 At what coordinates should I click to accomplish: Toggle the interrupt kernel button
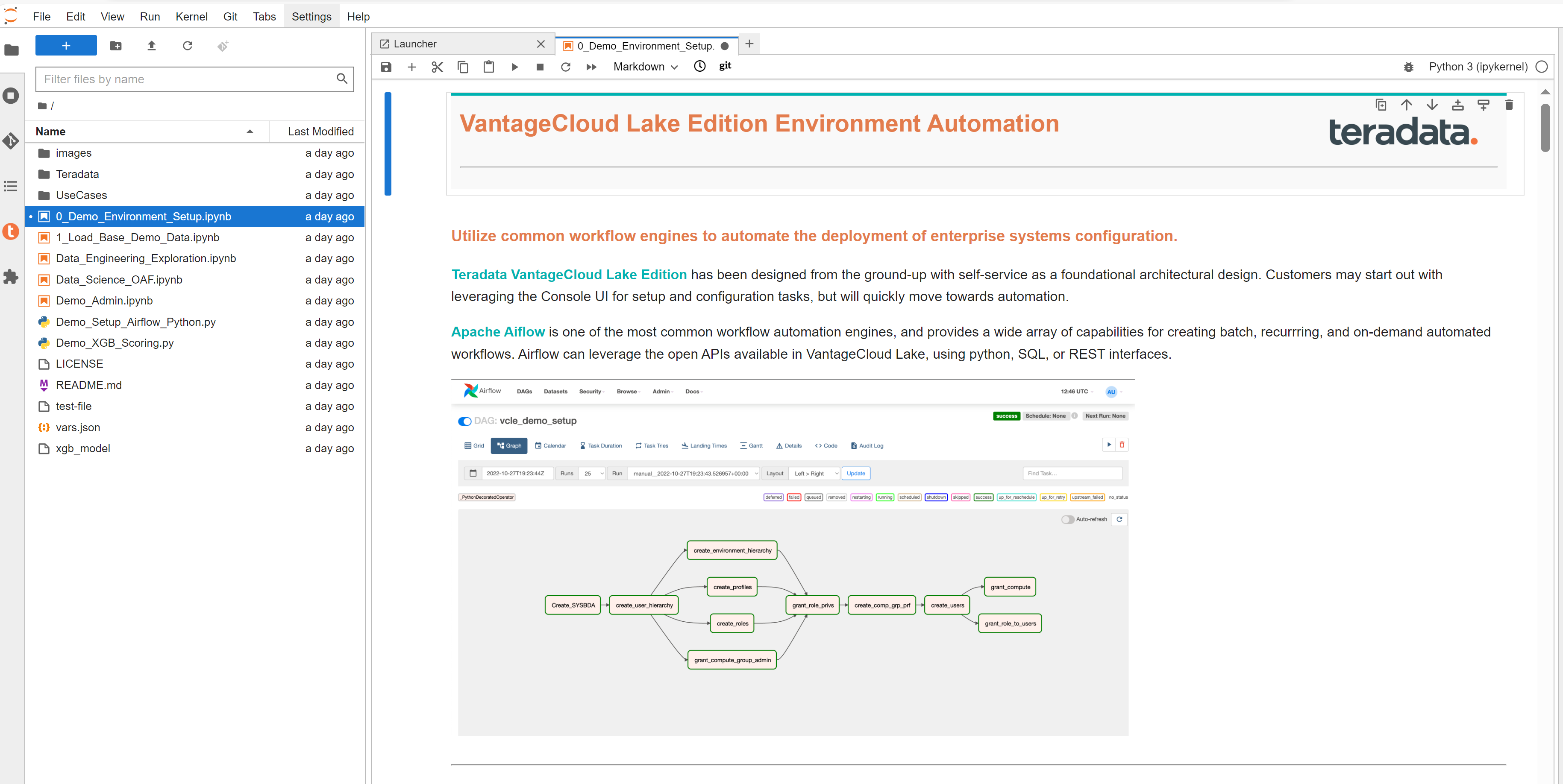[x=540, y=66]
